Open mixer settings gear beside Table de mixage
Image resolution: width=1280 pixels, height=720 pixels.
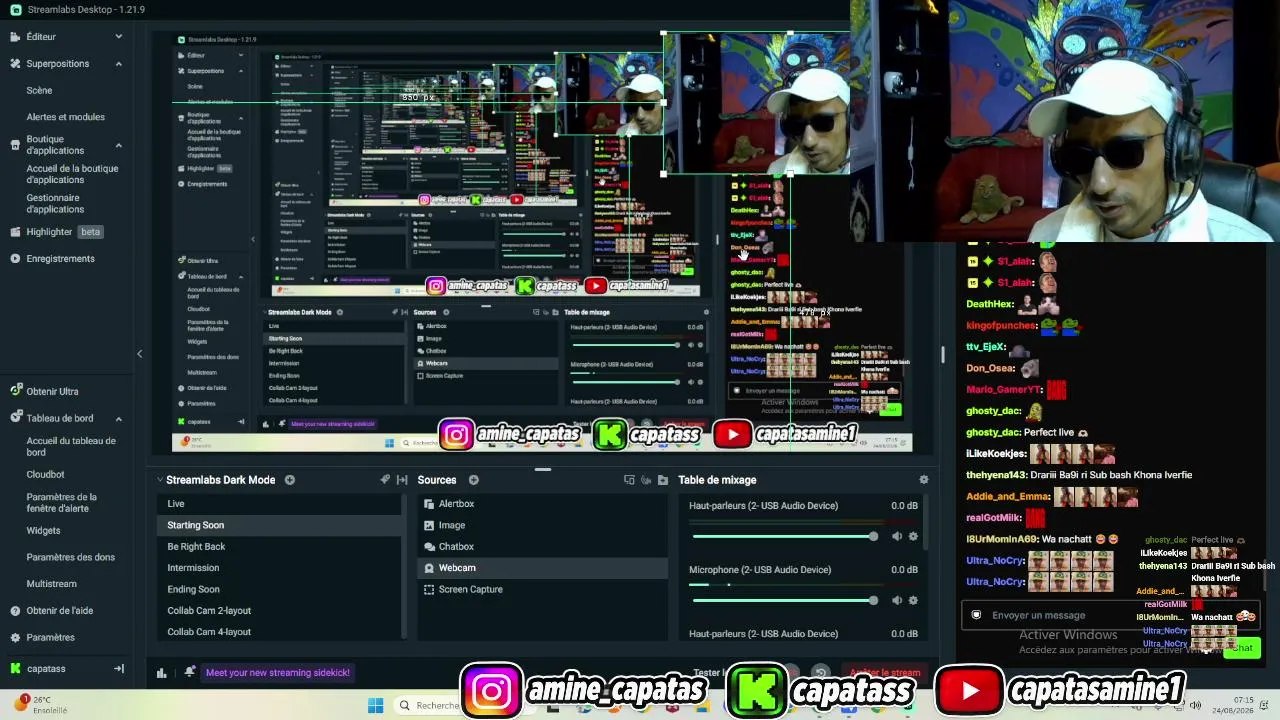tap(924, 480)
